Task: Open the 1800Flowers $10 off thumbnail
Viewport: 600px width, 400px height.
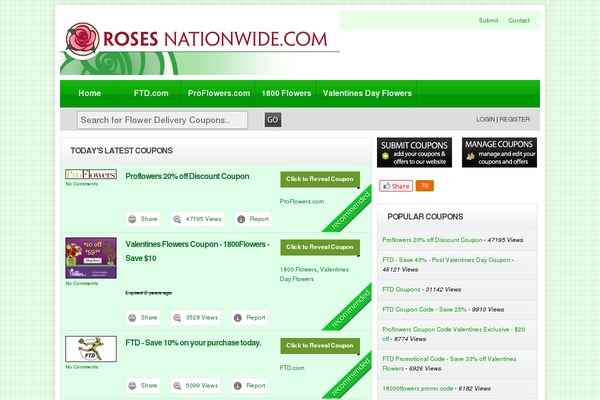Action: click(91, 258)
